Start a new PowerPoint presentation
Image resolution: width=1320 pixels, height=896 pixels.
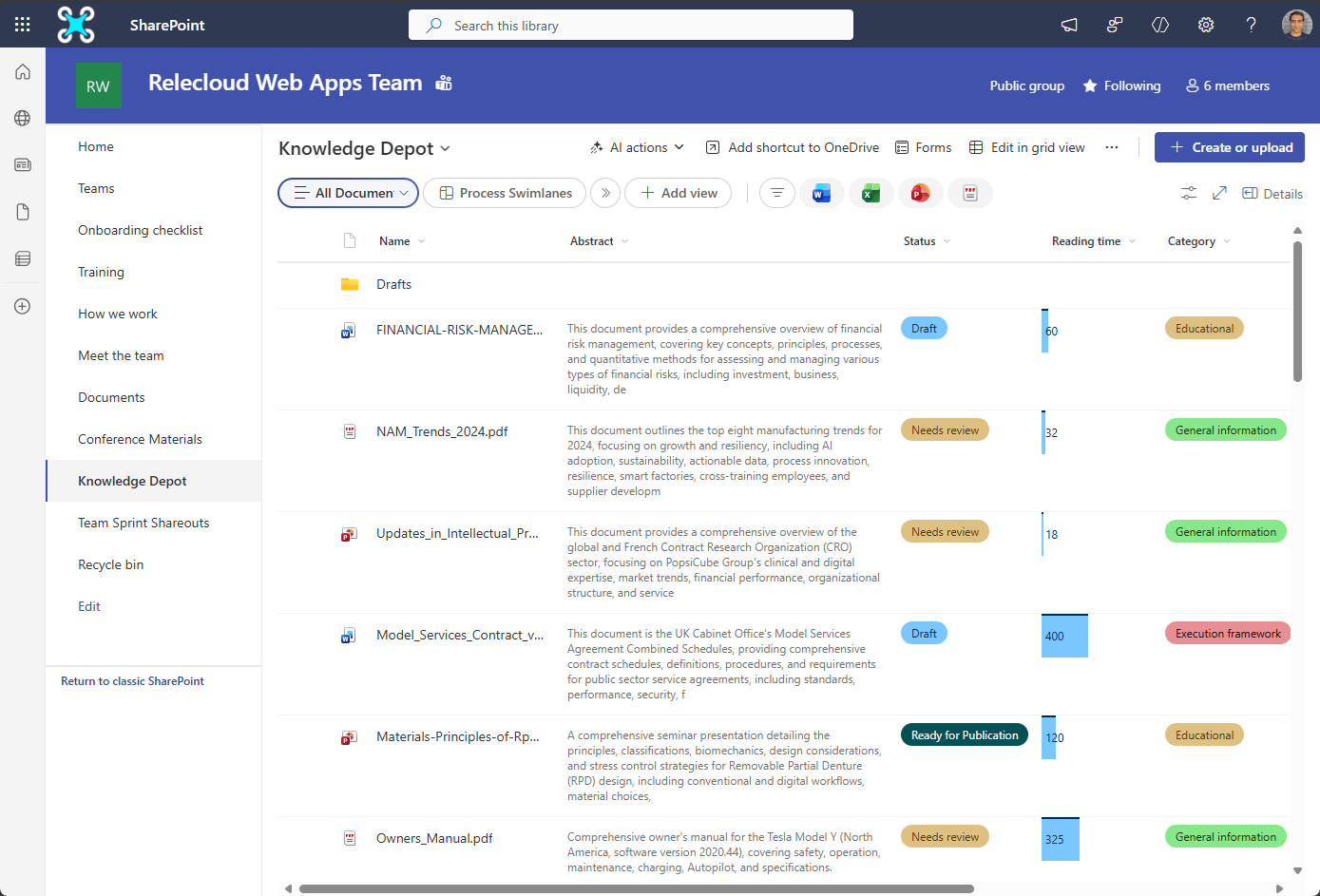920,192
